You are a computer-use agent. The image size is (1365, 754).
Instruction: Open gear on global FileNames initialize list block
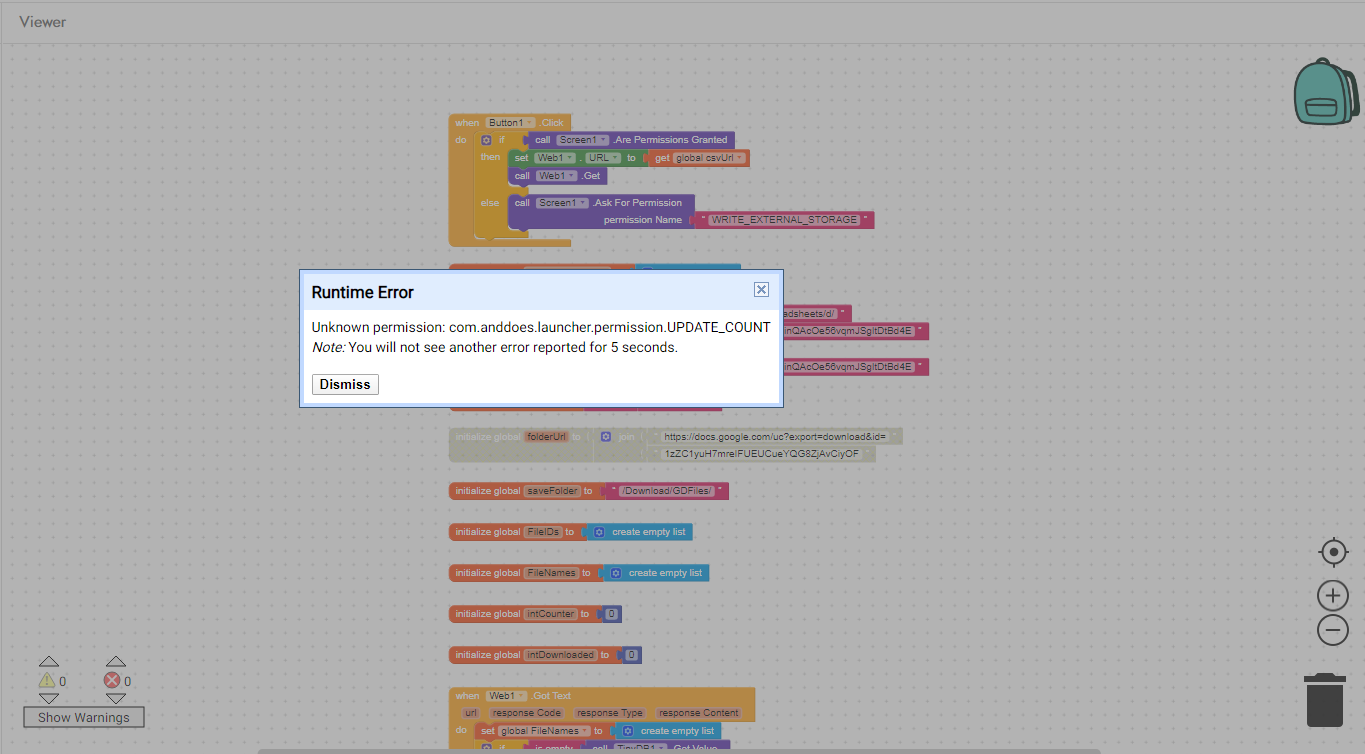[x=616, y=573]
